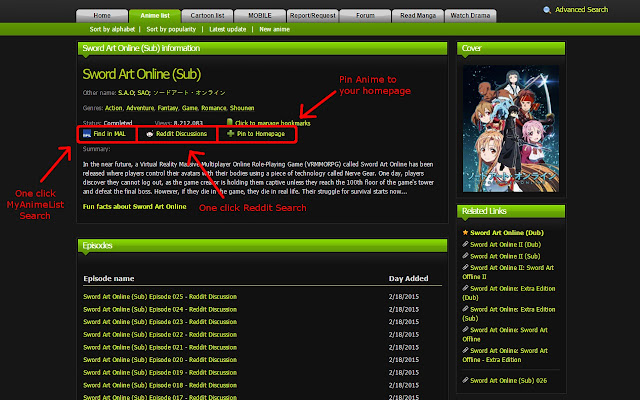The height and width of the screenshot is (400, 640).
Task: Click the S.A.O; SAO other name text
Action: click(134, 93)
